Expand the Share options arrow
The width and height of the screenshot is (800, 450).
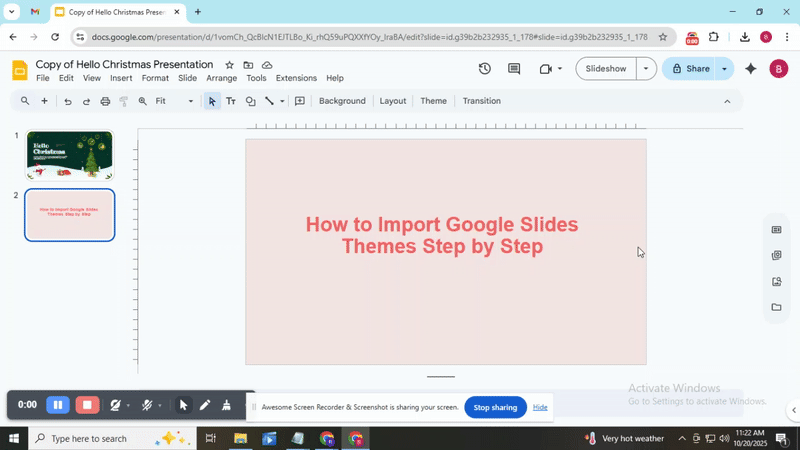[x=724, y=69]
